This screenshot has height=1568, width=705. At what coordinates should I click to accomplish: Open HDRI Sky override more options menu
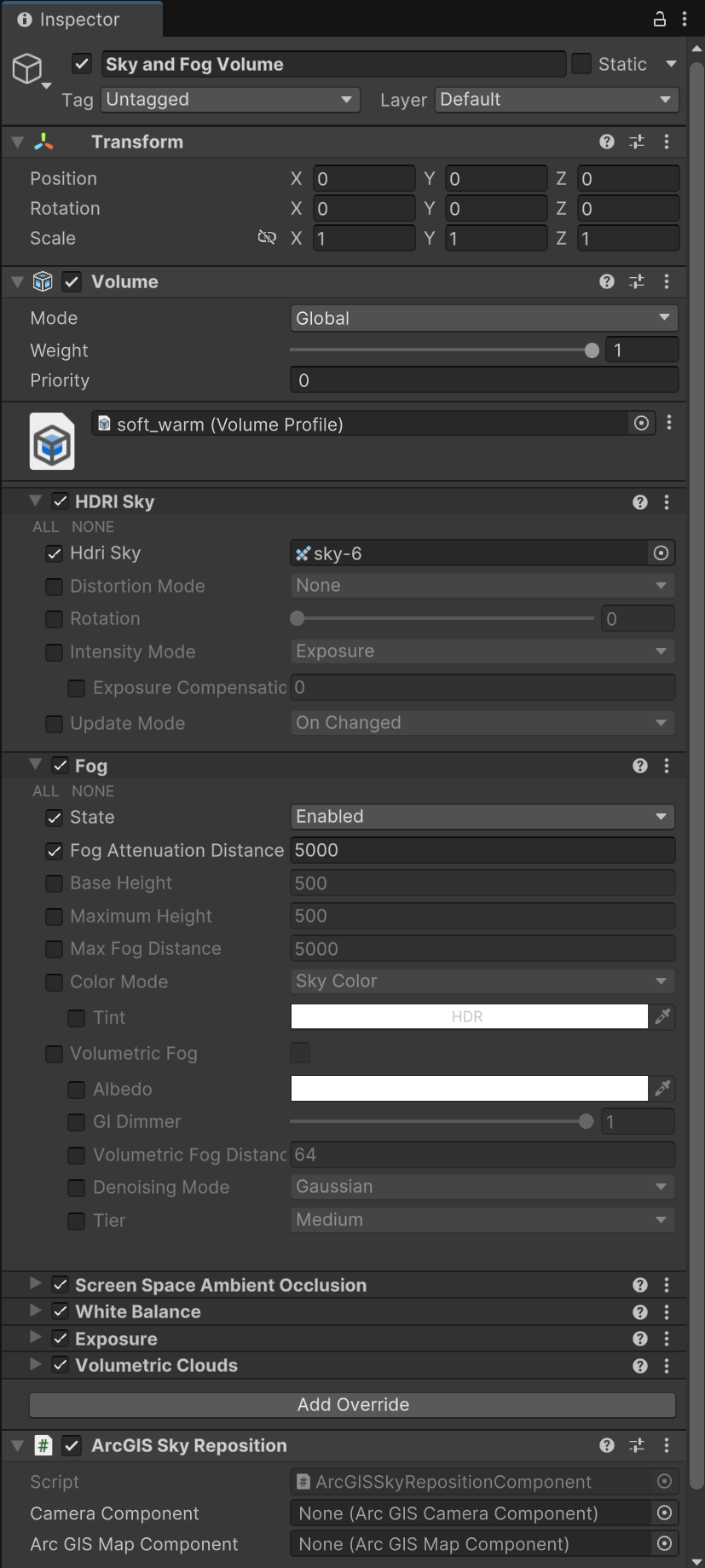(x=667, y=502)
